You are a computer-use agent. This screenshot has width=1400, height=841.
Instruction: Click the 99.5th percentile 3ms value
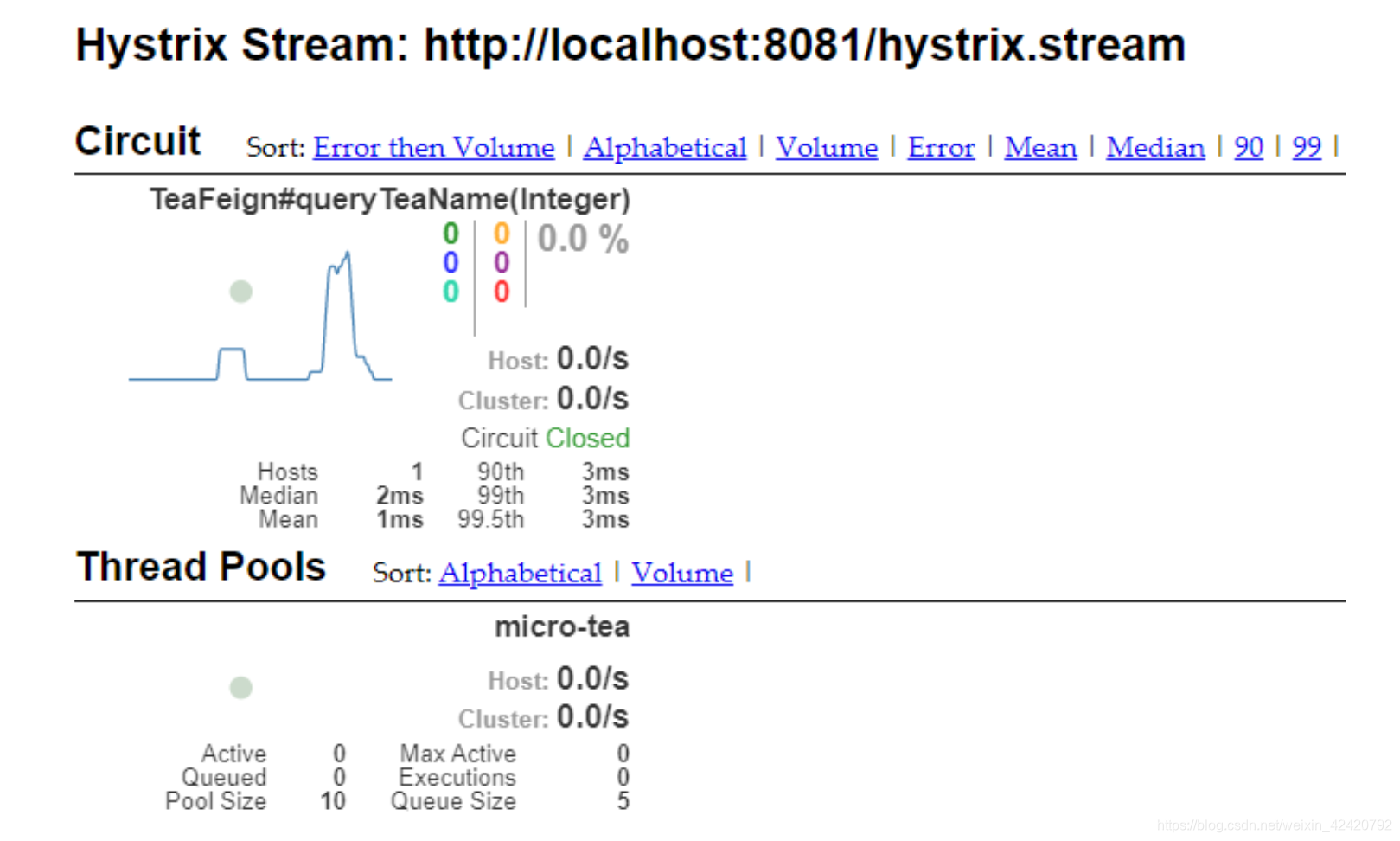pos(605,520)
